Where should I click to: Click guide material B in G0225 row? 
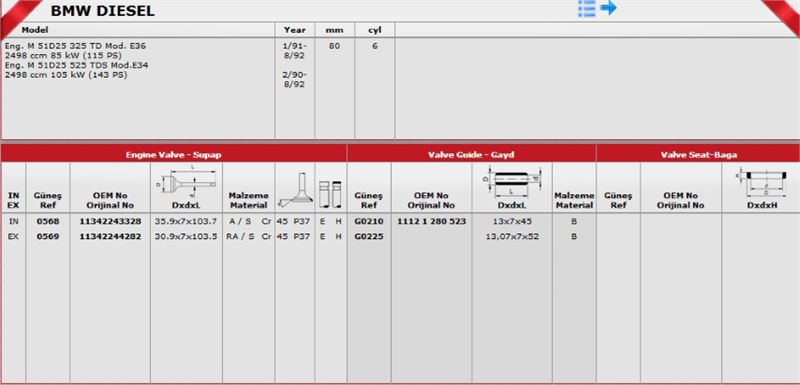574,237
